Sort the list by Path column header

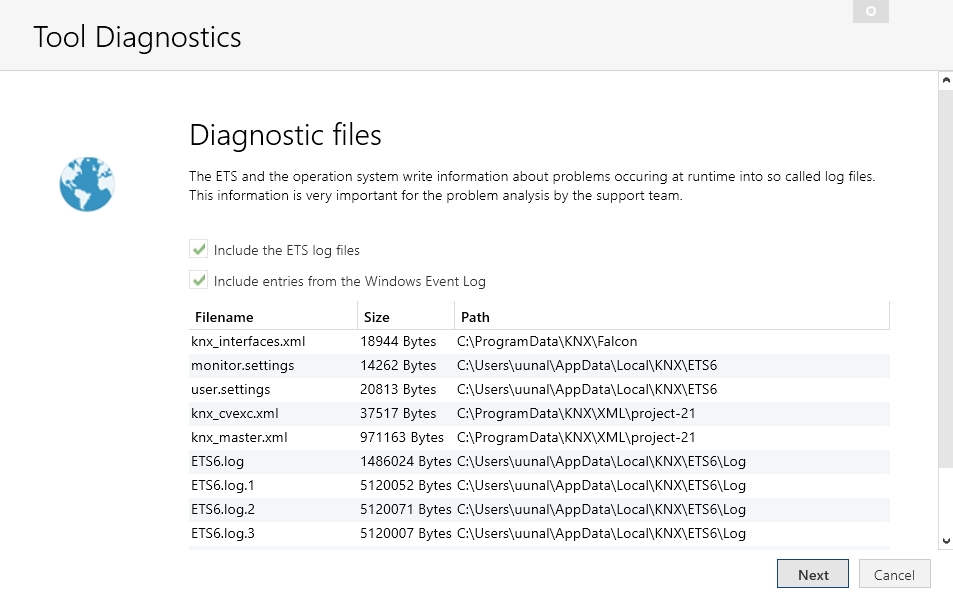point(672,317)
